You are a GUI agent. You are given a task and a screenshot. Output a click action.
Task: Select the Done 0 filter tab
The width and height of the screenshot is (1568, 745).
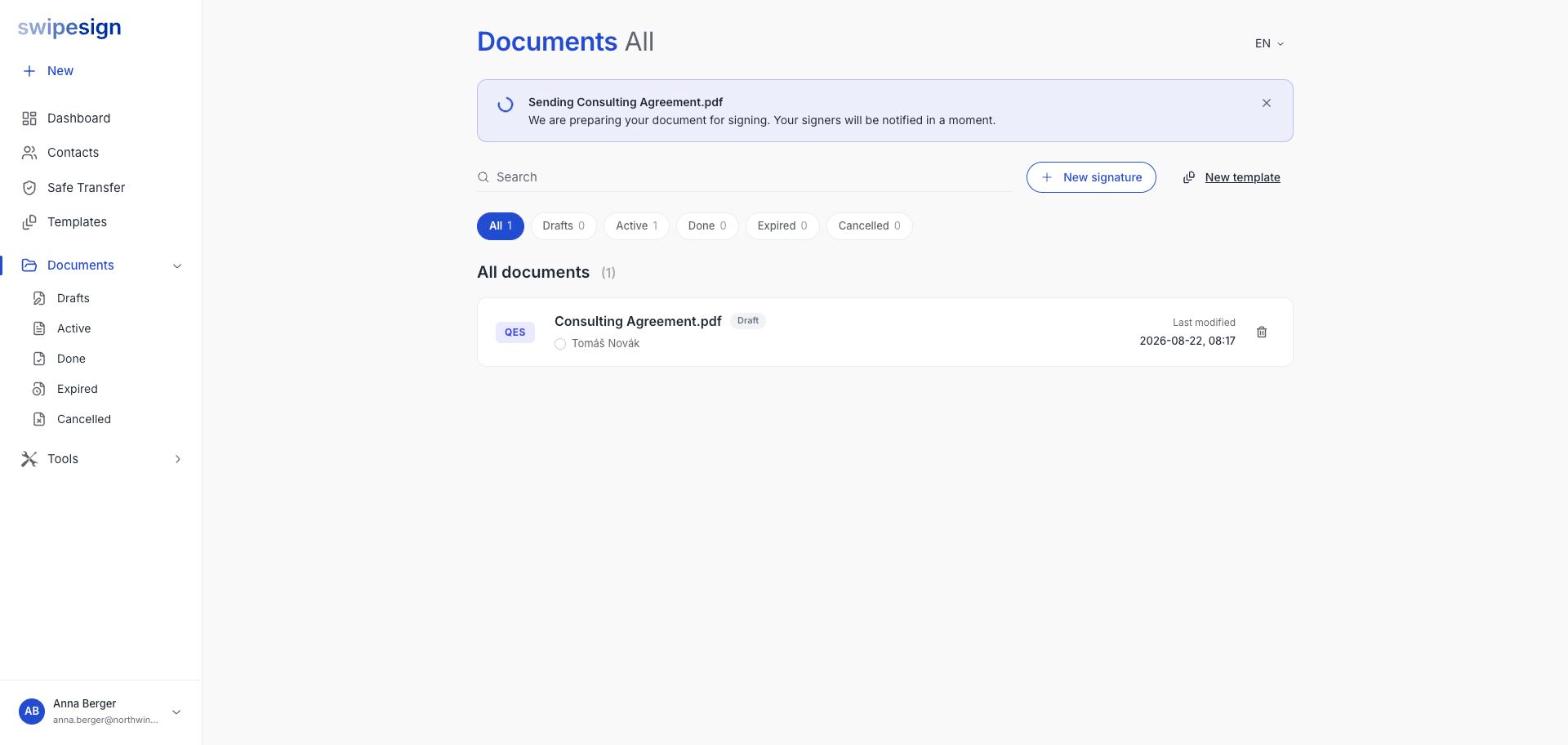(x=707, y=226)
